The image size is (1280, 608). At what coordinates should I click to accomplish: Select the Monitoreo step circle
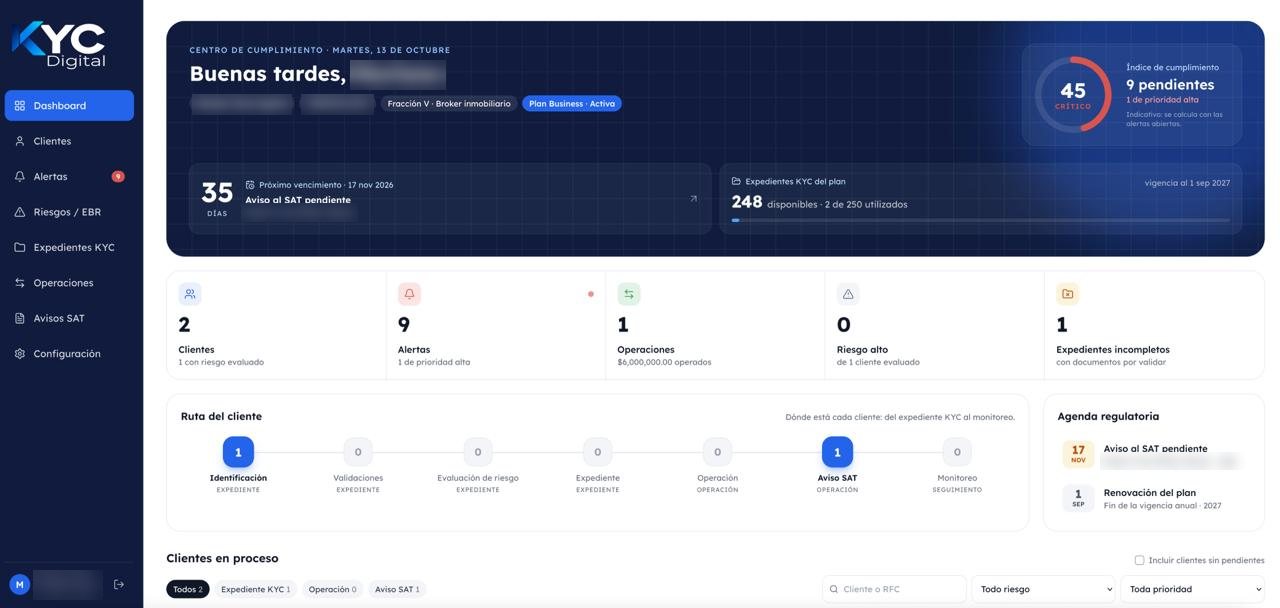tap(957, 452)
